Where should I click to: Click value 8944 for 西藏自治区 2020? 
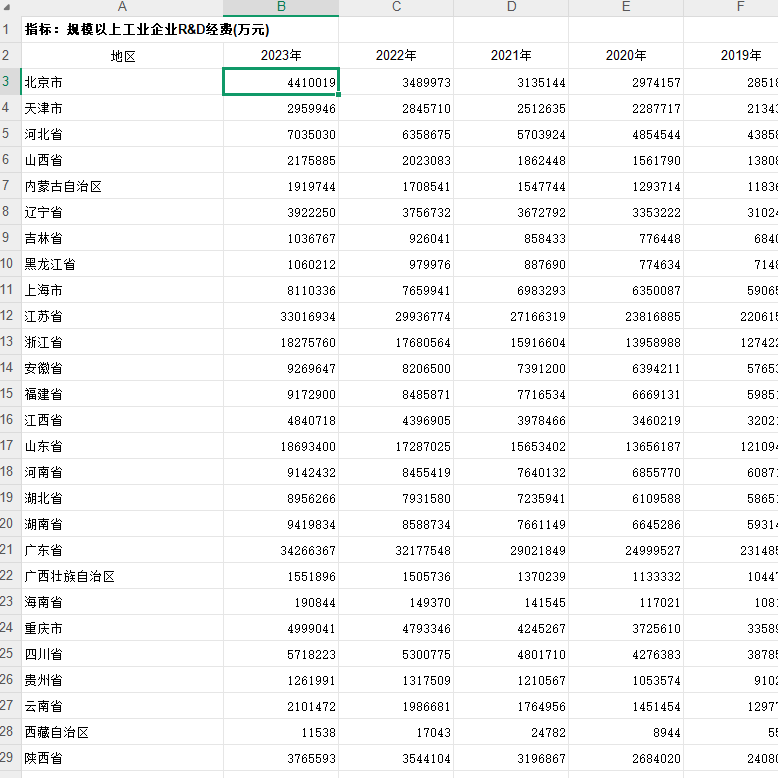(626, 732)
